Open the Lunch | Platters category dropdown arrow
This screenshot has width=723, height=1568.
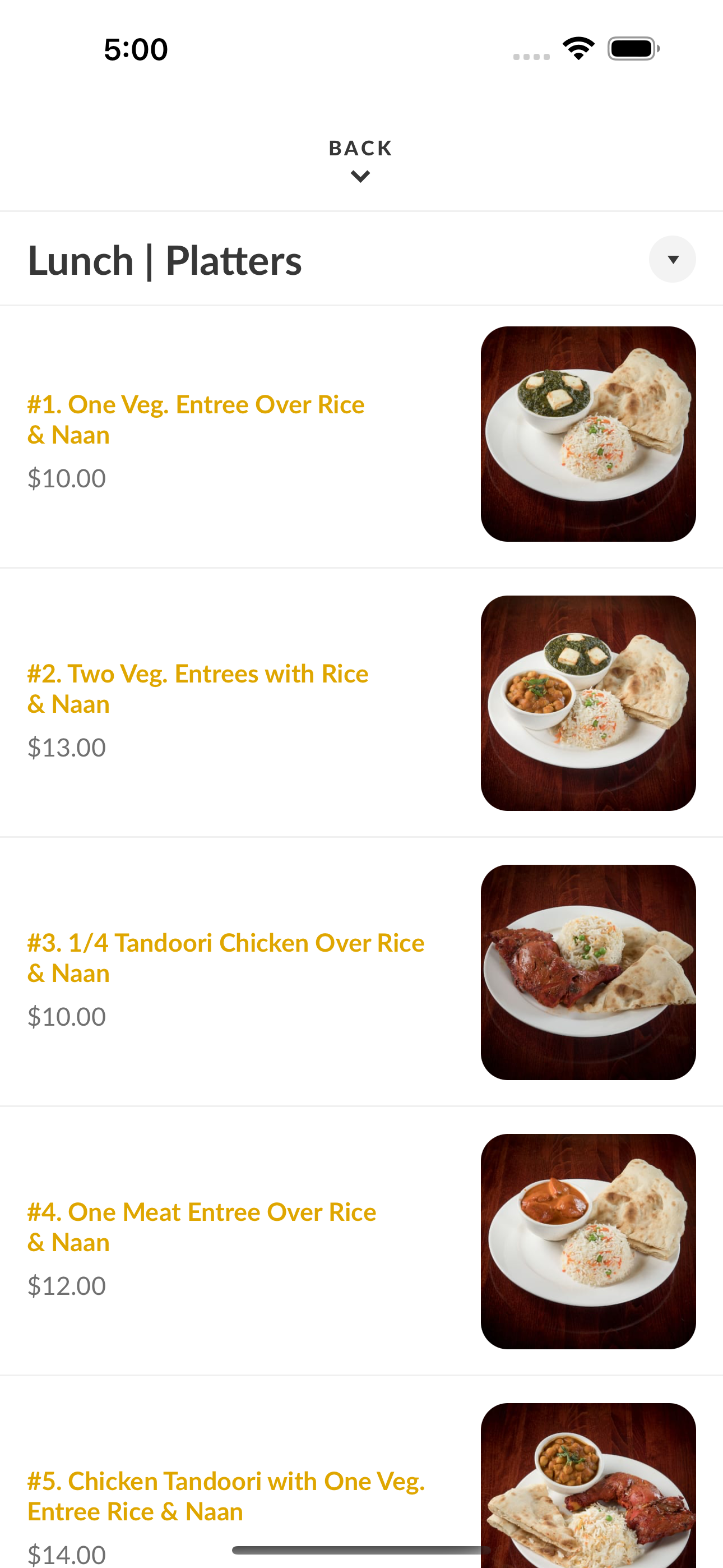point(673,259)
